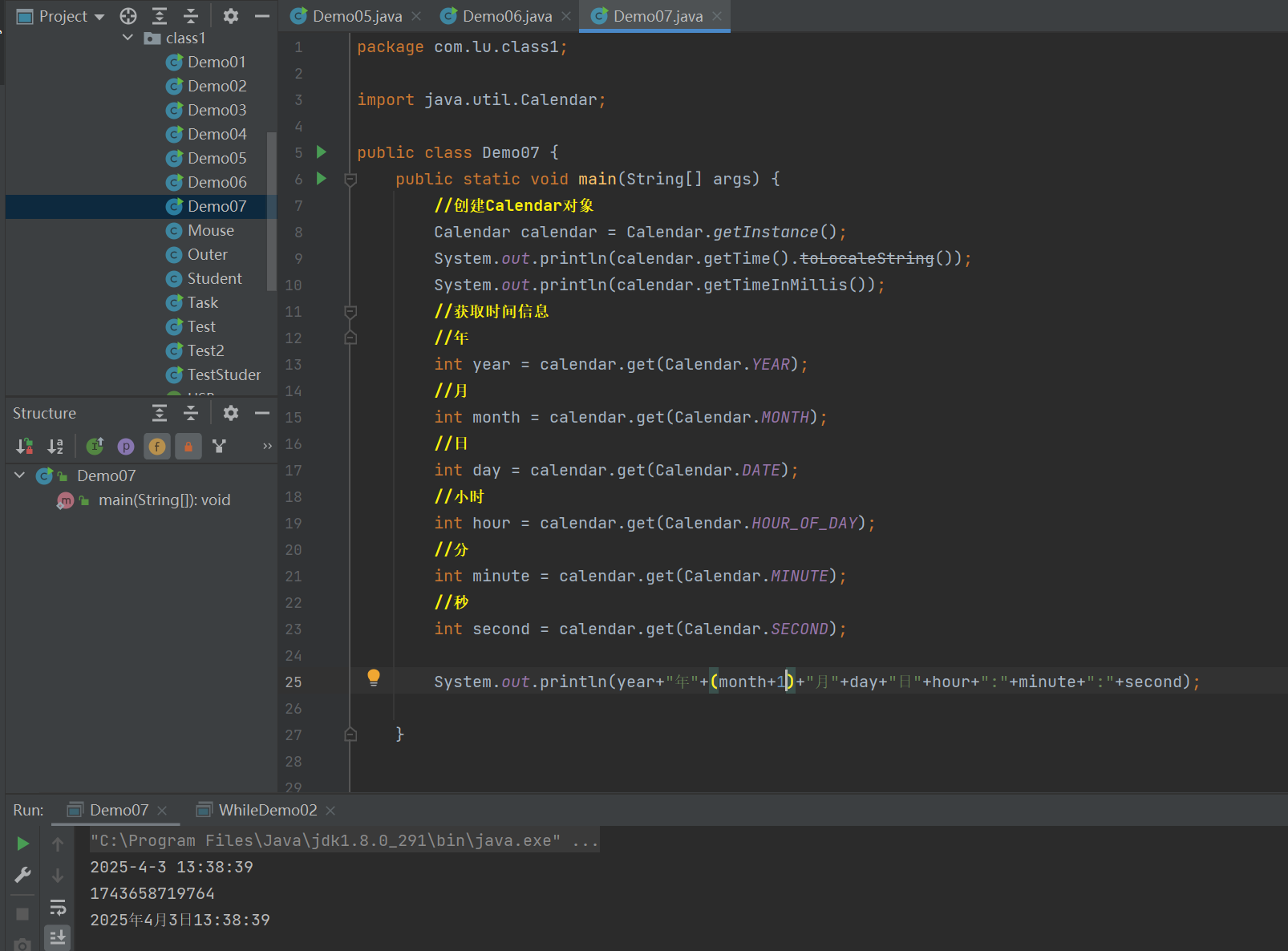The width and height of the screenshot is (1288, 951).
Task: Collapse the class1 folder in project tree
Action: coord(128,38)
